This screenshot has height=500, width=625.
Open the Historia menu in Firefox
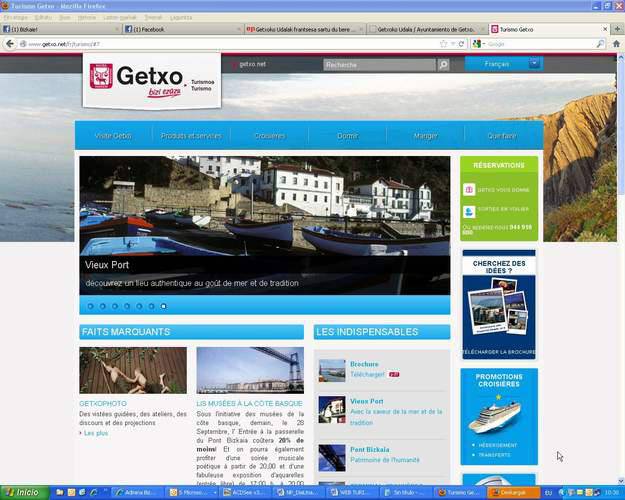86,18
